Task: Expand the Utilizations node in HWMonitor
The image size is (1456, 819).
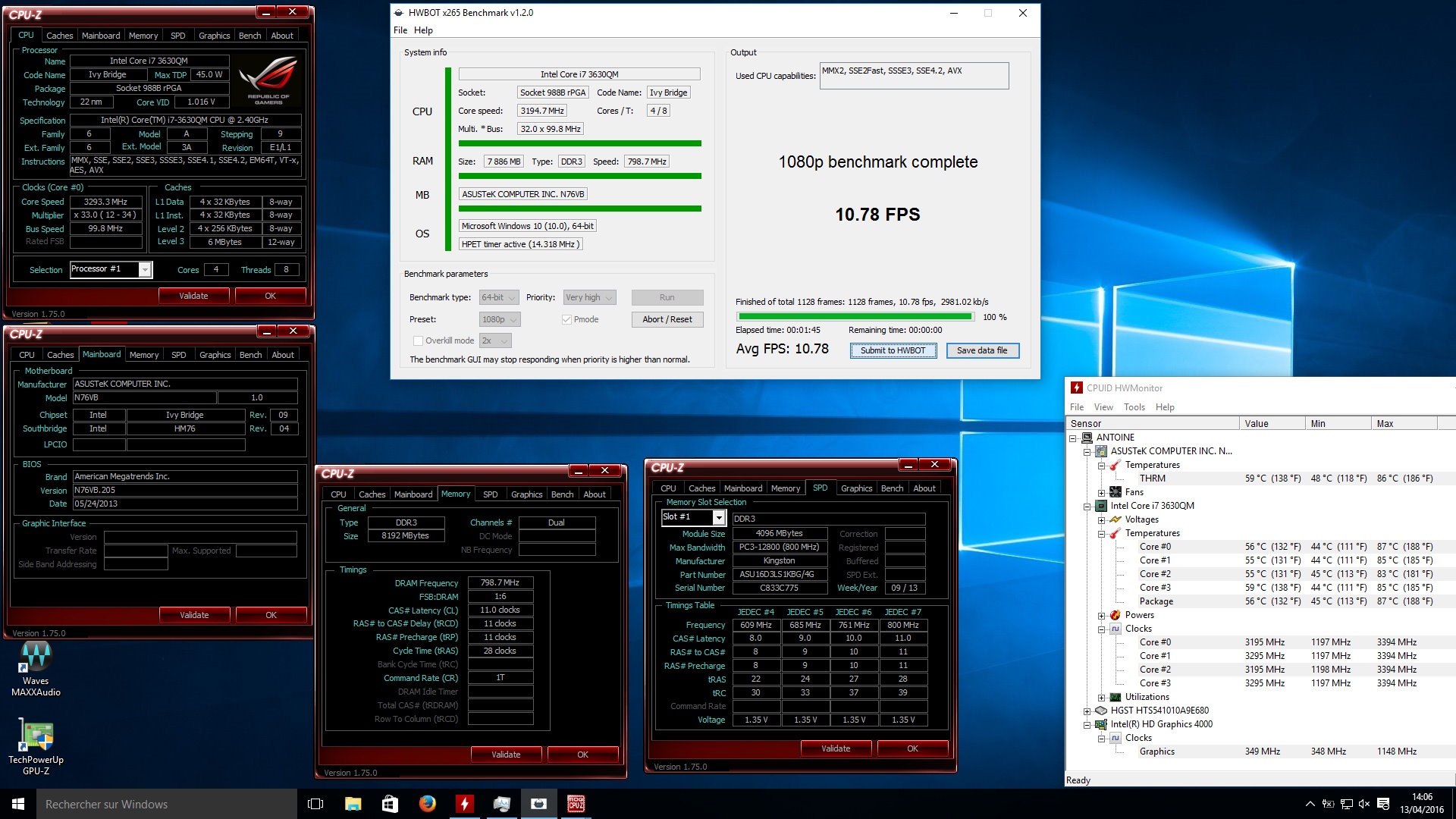Action: pyautogui.click(x=1101, y=698)
